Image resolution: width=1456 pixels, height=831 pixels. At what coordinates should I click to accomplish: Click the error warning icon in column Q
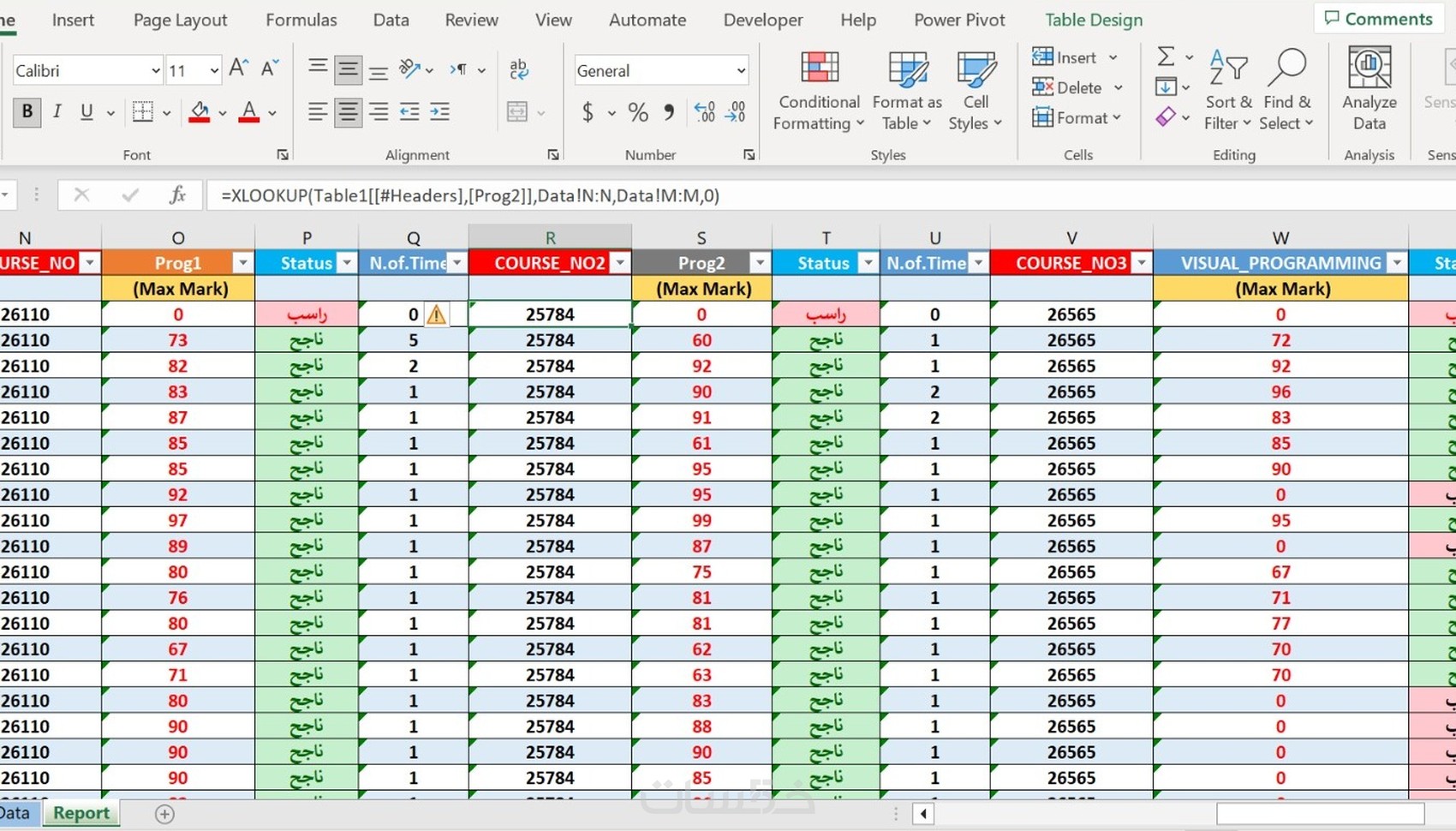pyautogui.click(x=436, y=314)
